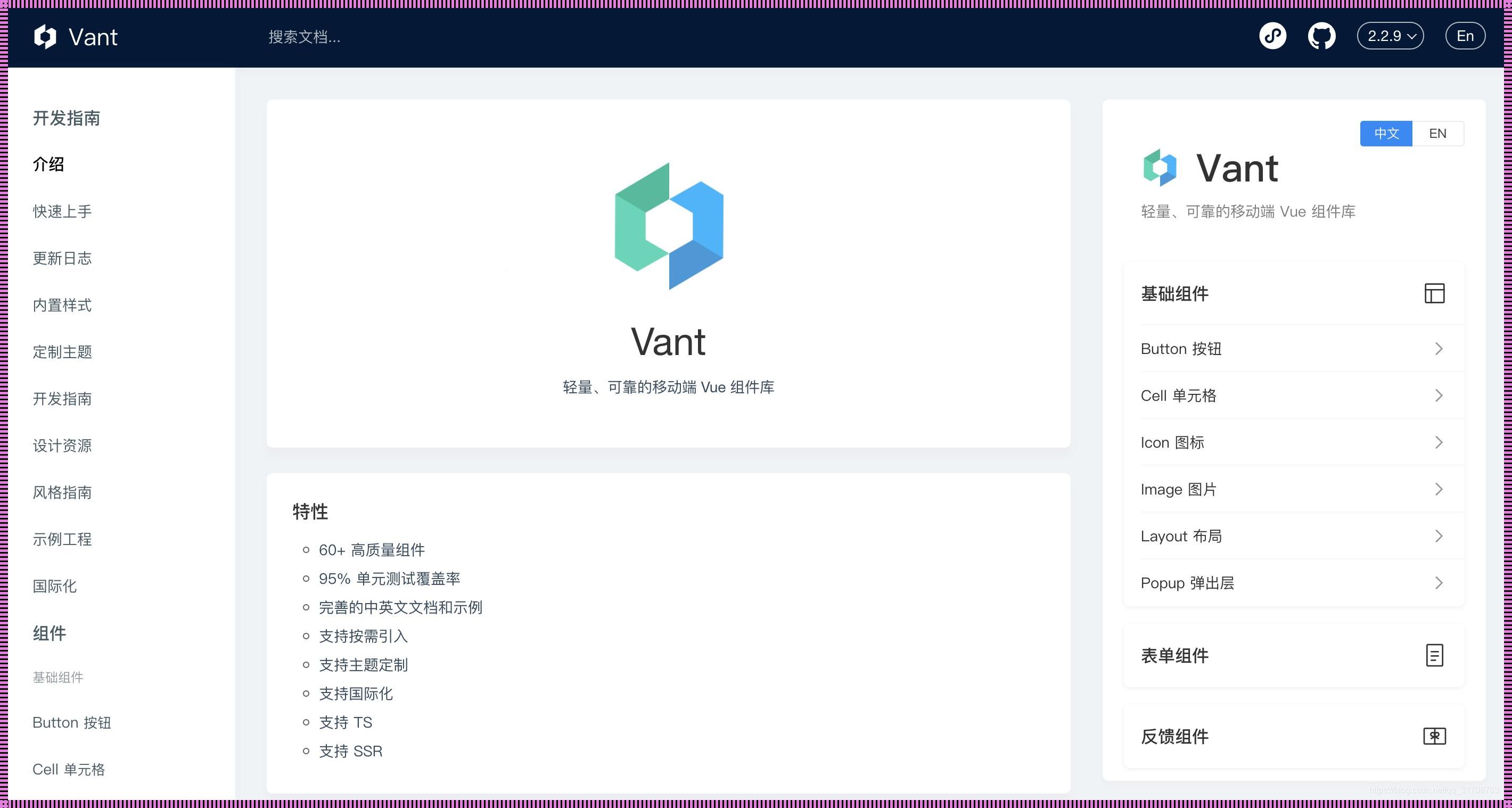Click the hero subtitle under Vant title
1512x808 pixels.
(669, 387)
